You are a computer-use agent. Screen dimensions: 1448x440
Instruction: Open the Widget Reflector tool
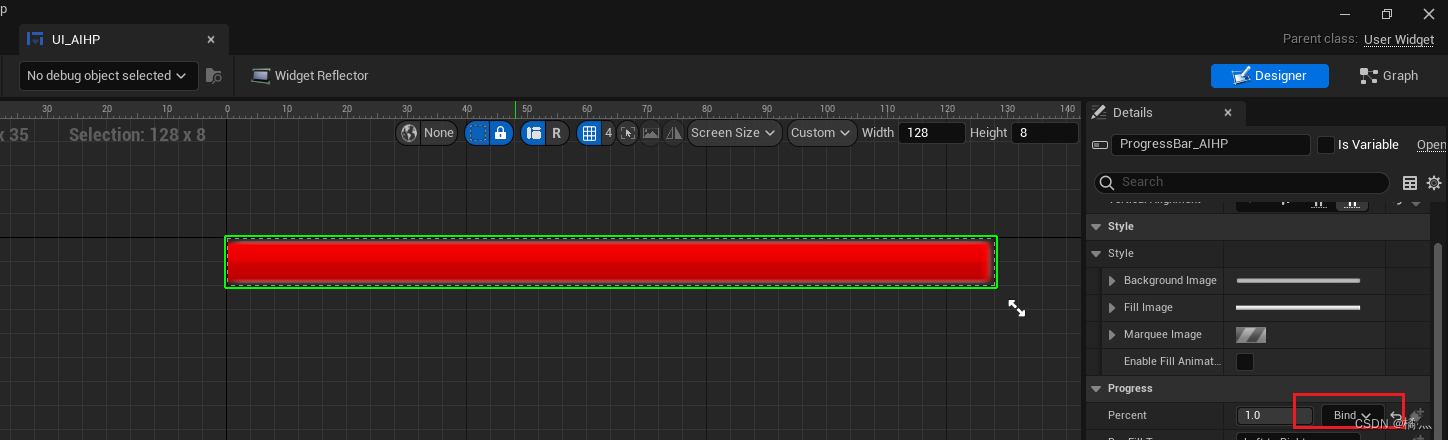pos(309,75)
